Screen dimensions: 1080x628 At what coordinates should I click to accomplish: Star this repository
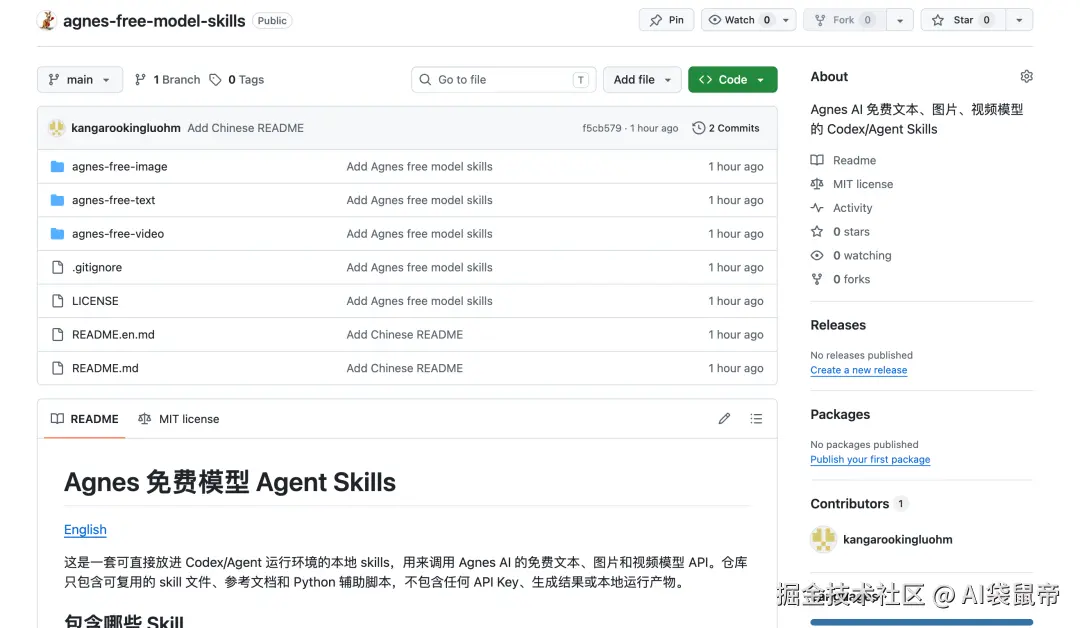[963, 20]
